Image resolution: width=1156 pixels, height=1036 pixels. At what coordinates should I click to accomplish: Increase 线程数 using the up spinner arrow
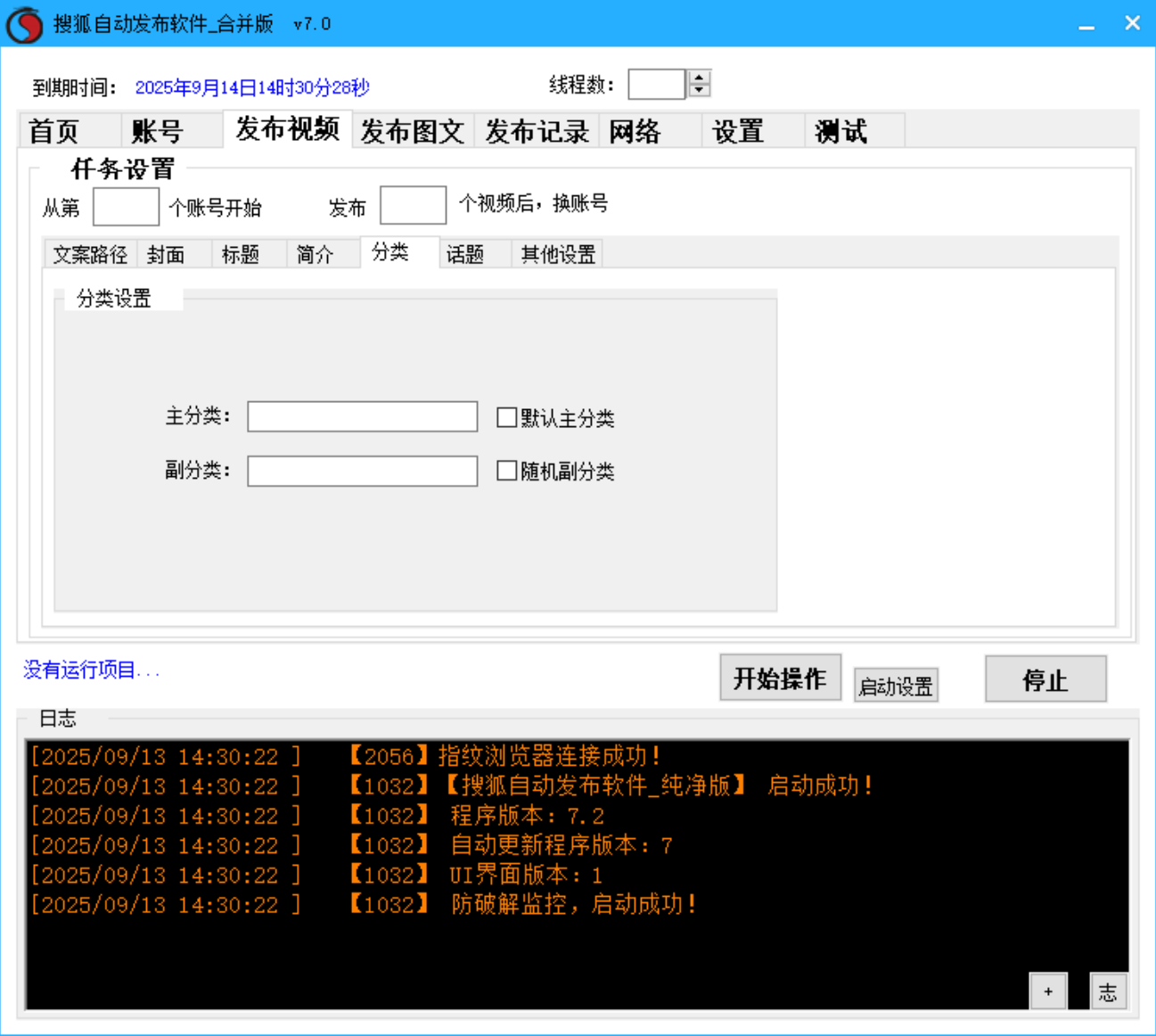[699, 77]
